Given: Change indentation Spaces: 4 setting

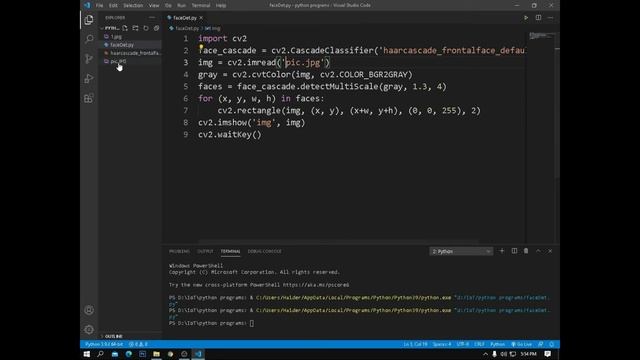Looking at the screenshot, I should 442,344.
